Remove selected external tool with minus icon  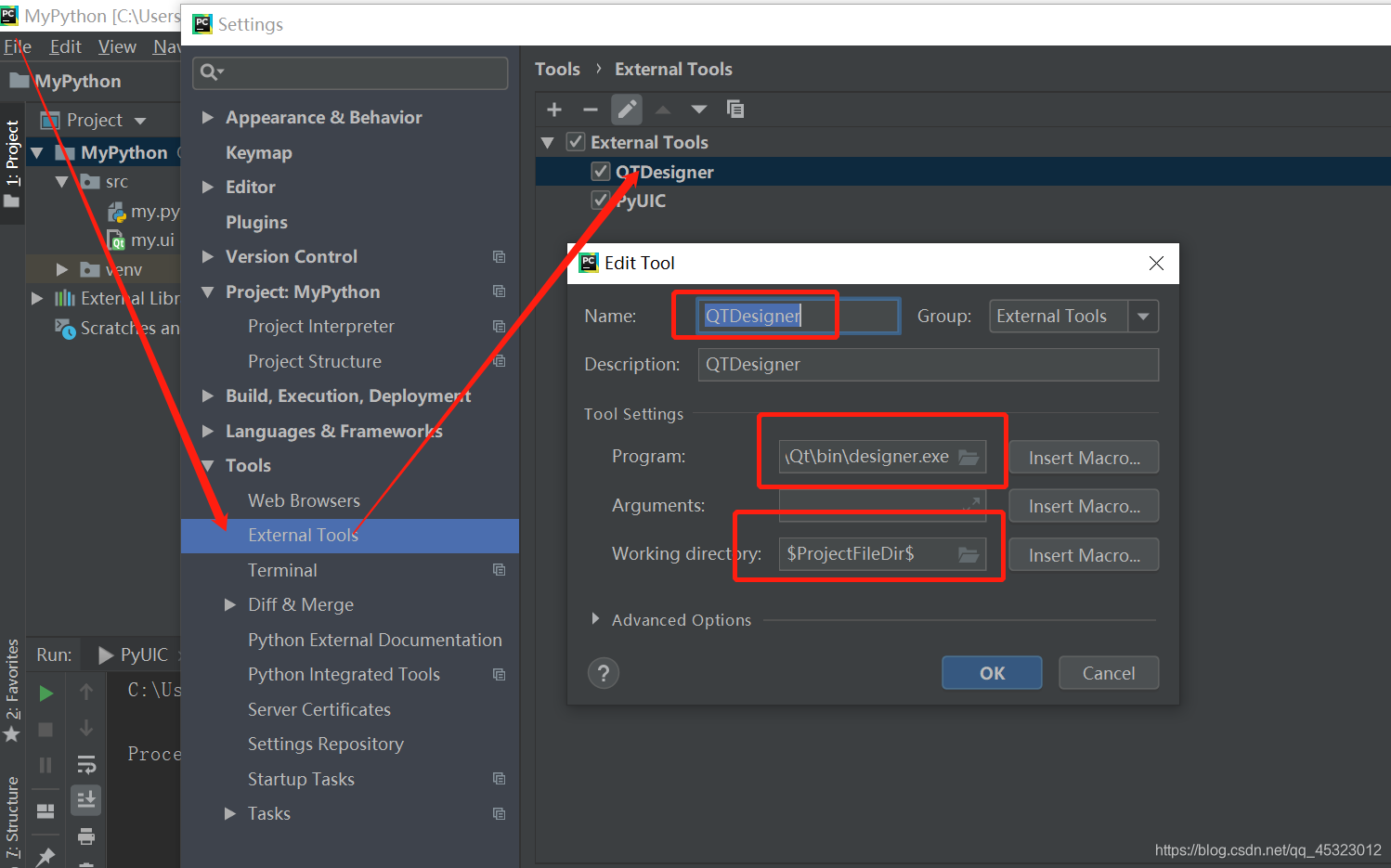click(x=591, y=110)
